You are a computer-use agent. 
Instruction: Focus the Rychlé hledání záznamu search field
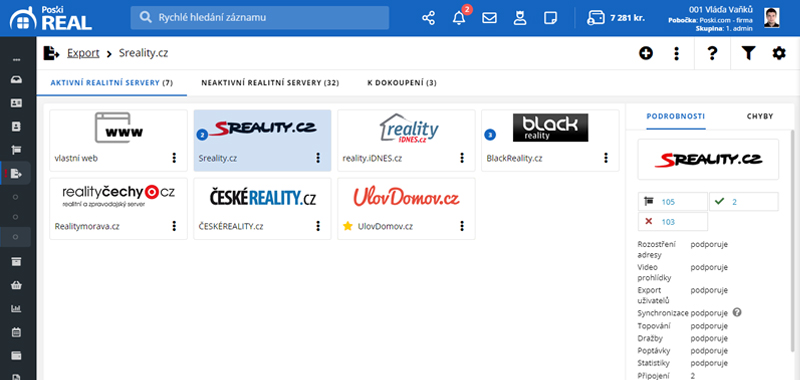[260, 18]
